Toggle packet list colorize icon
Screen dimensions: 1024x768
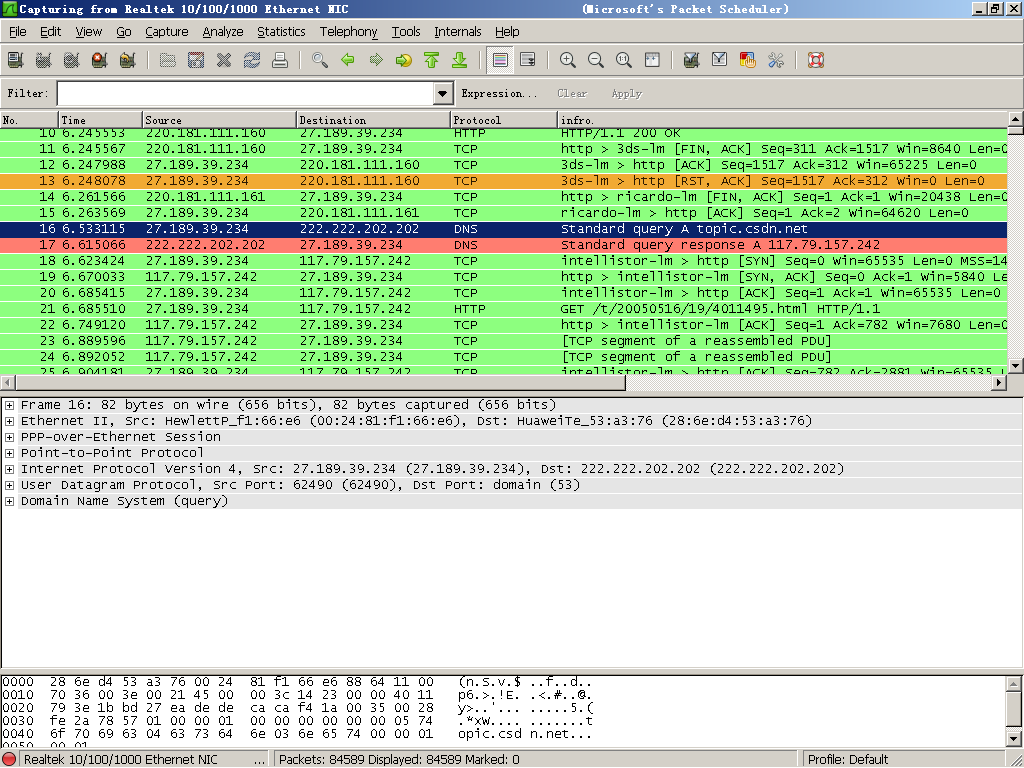point(500,60)
